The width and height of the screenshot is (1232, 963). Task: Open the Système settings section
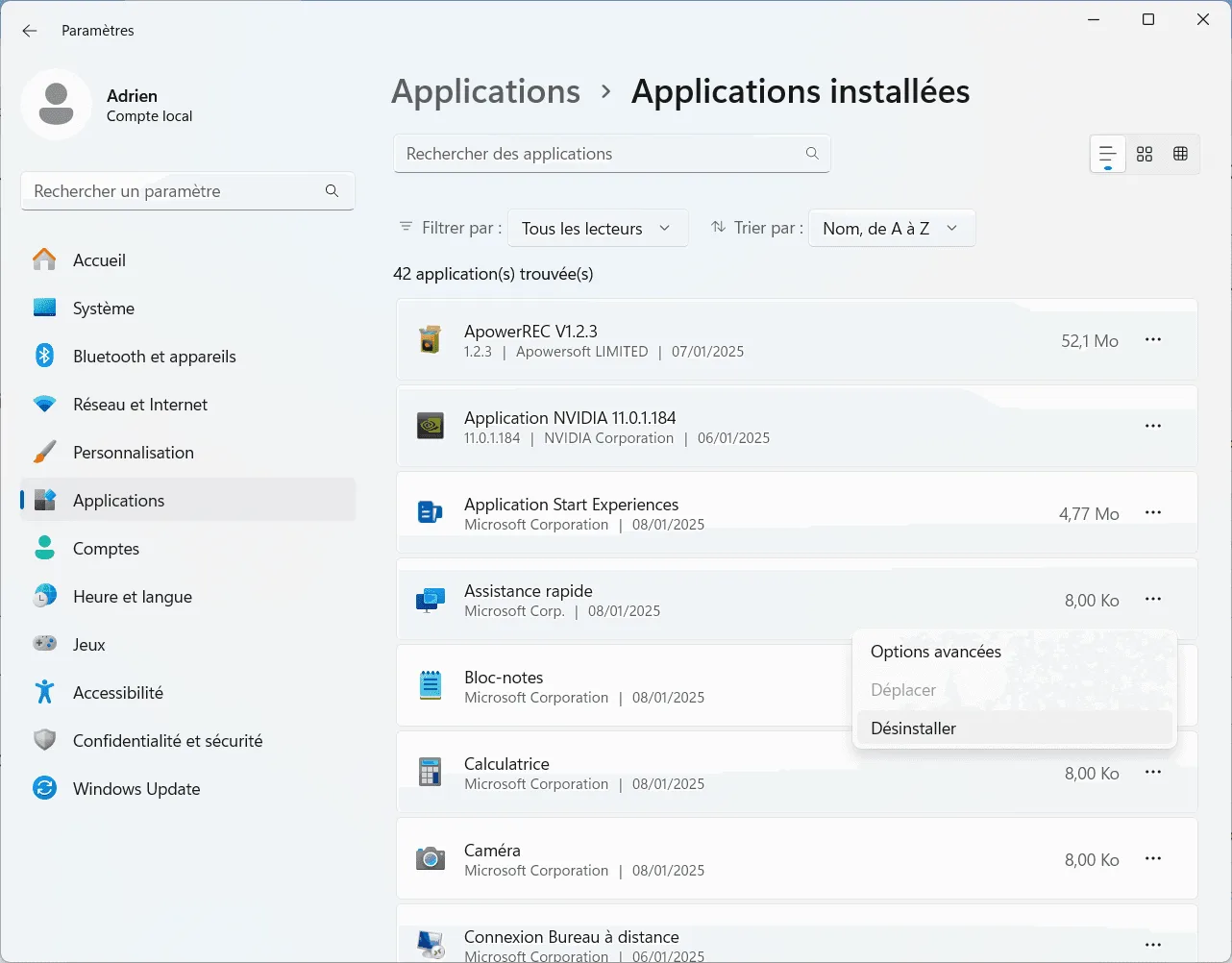188,308
